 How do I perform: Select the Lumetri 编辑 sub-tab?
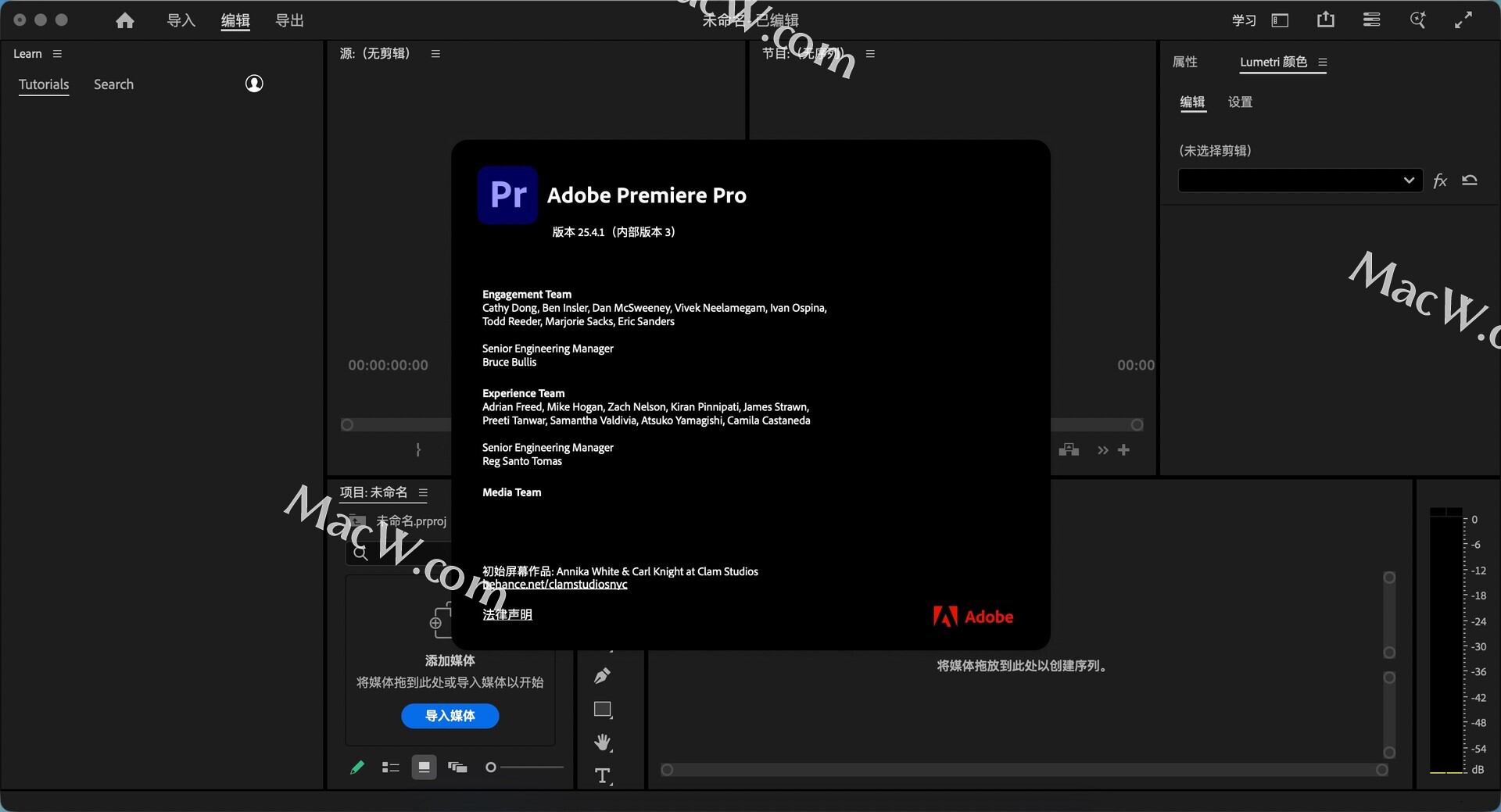click(1192, 102)
